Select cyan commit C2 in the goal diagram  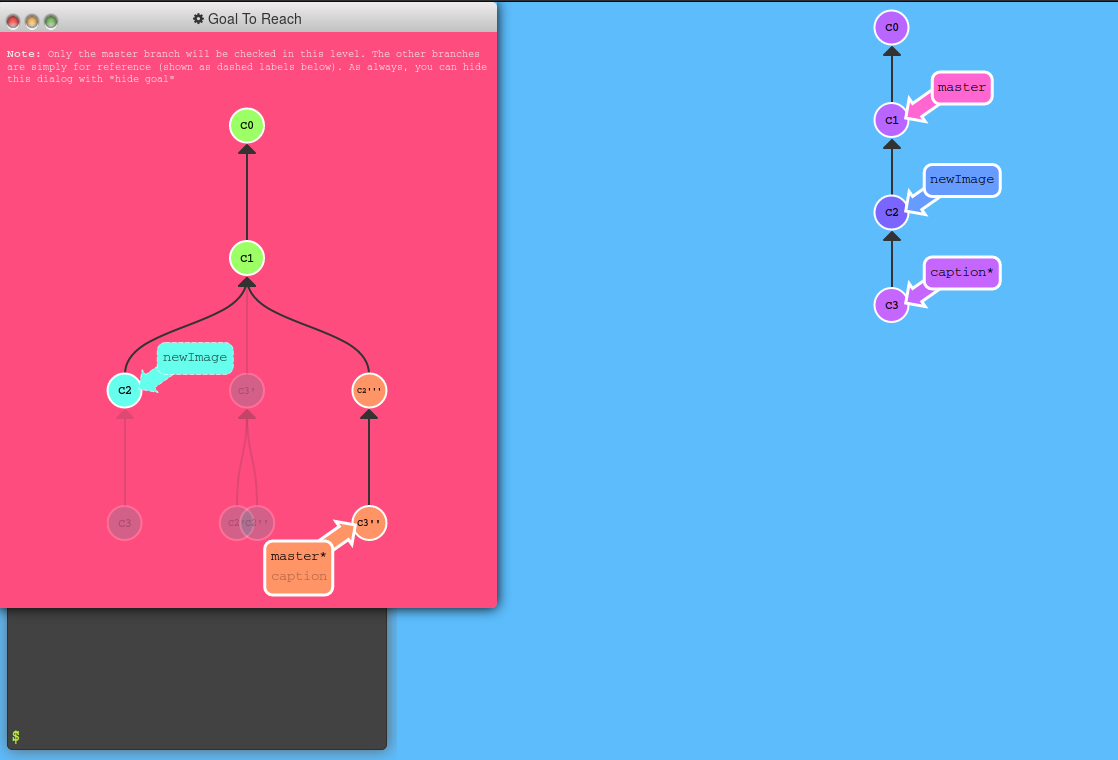[x=124, y=390]
